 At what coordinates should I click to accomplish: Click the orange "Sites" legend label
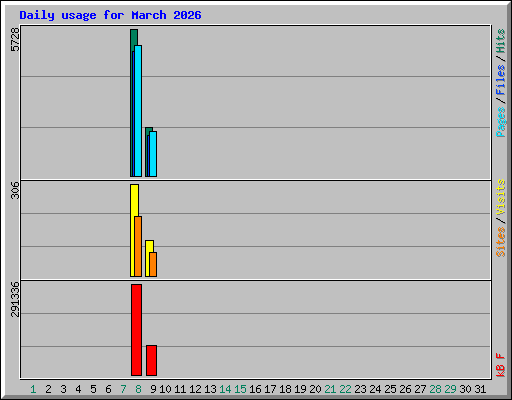(x=501, y=242)
